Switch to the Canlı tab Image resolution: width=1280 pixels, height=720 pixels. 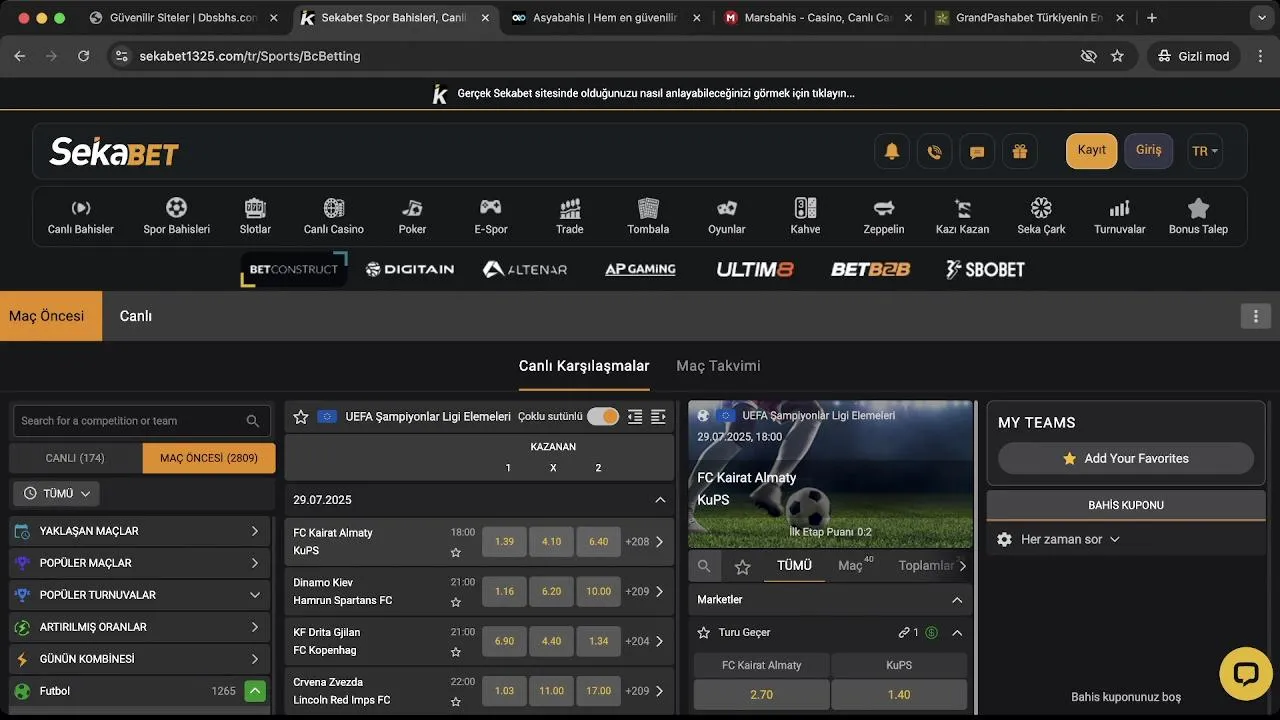pos(135,316)
